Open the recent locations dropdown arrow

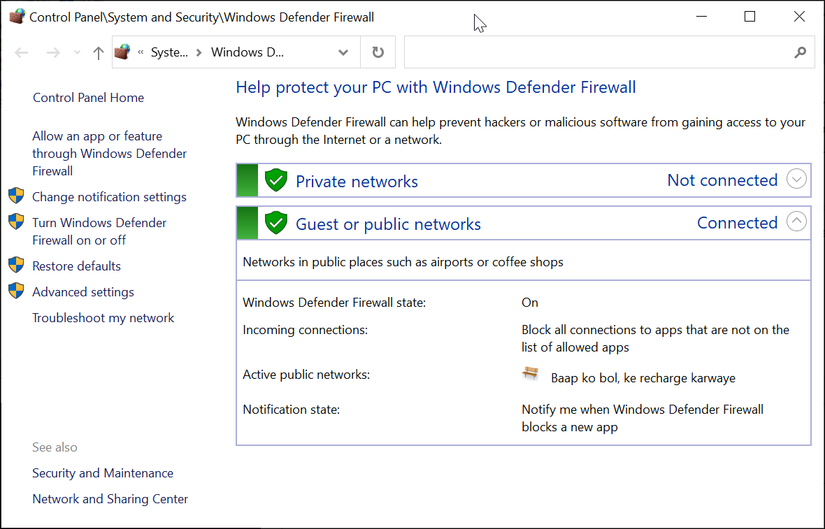(x=77, y=52)
